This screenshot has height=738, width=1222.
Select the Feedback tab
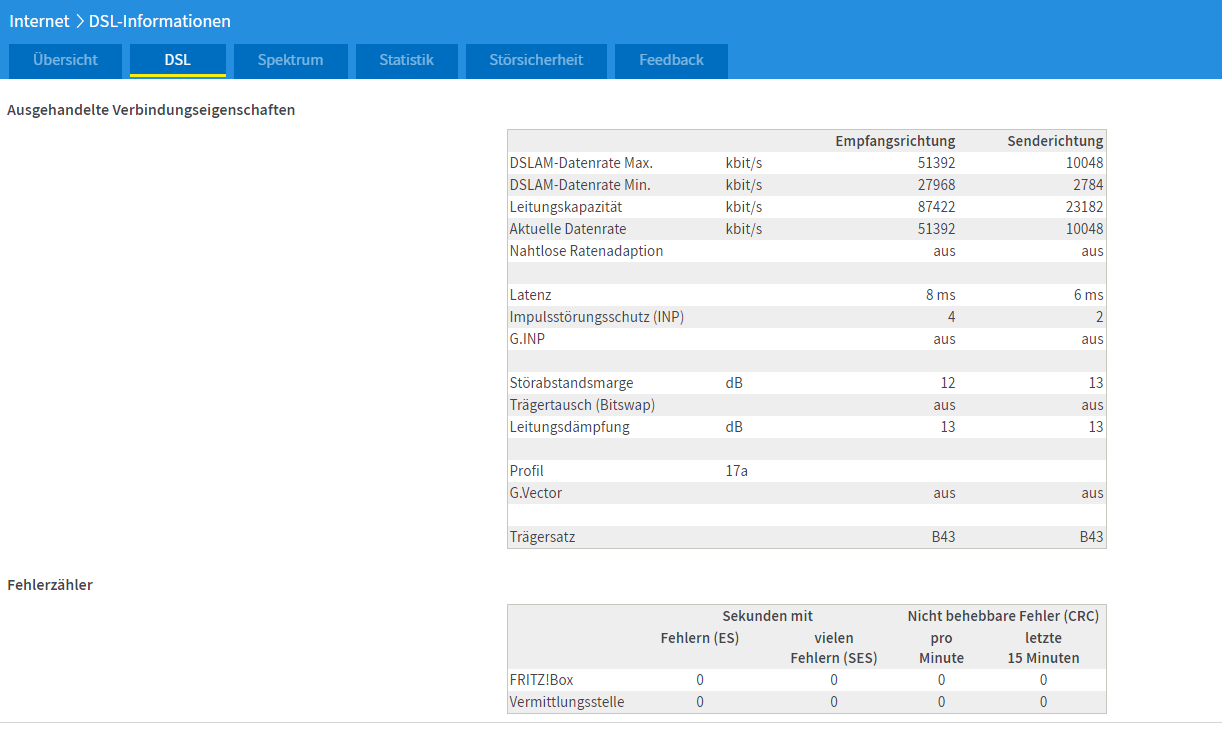(x=671, y=60)
